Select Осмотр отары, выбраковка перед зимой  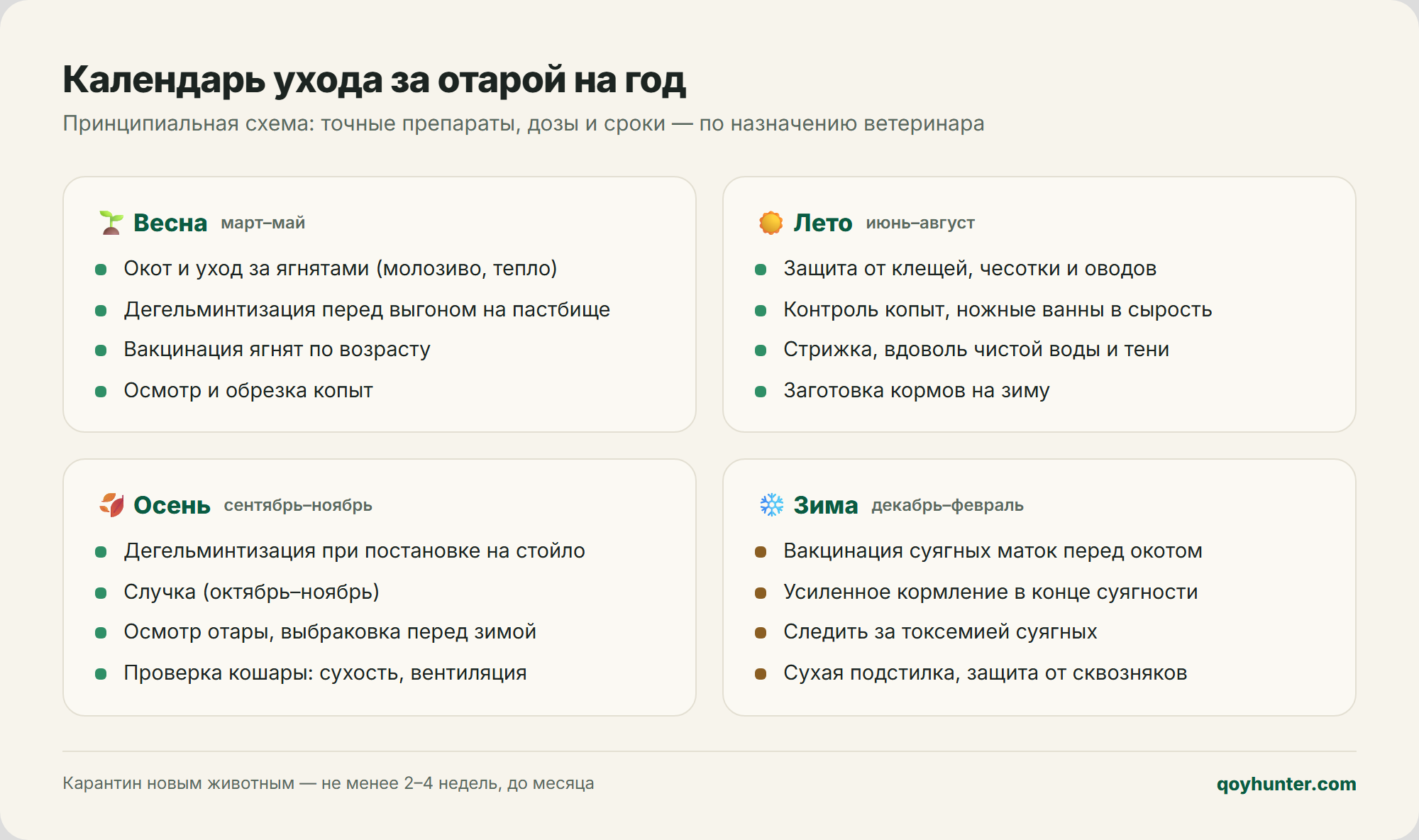tap(330, 632)
